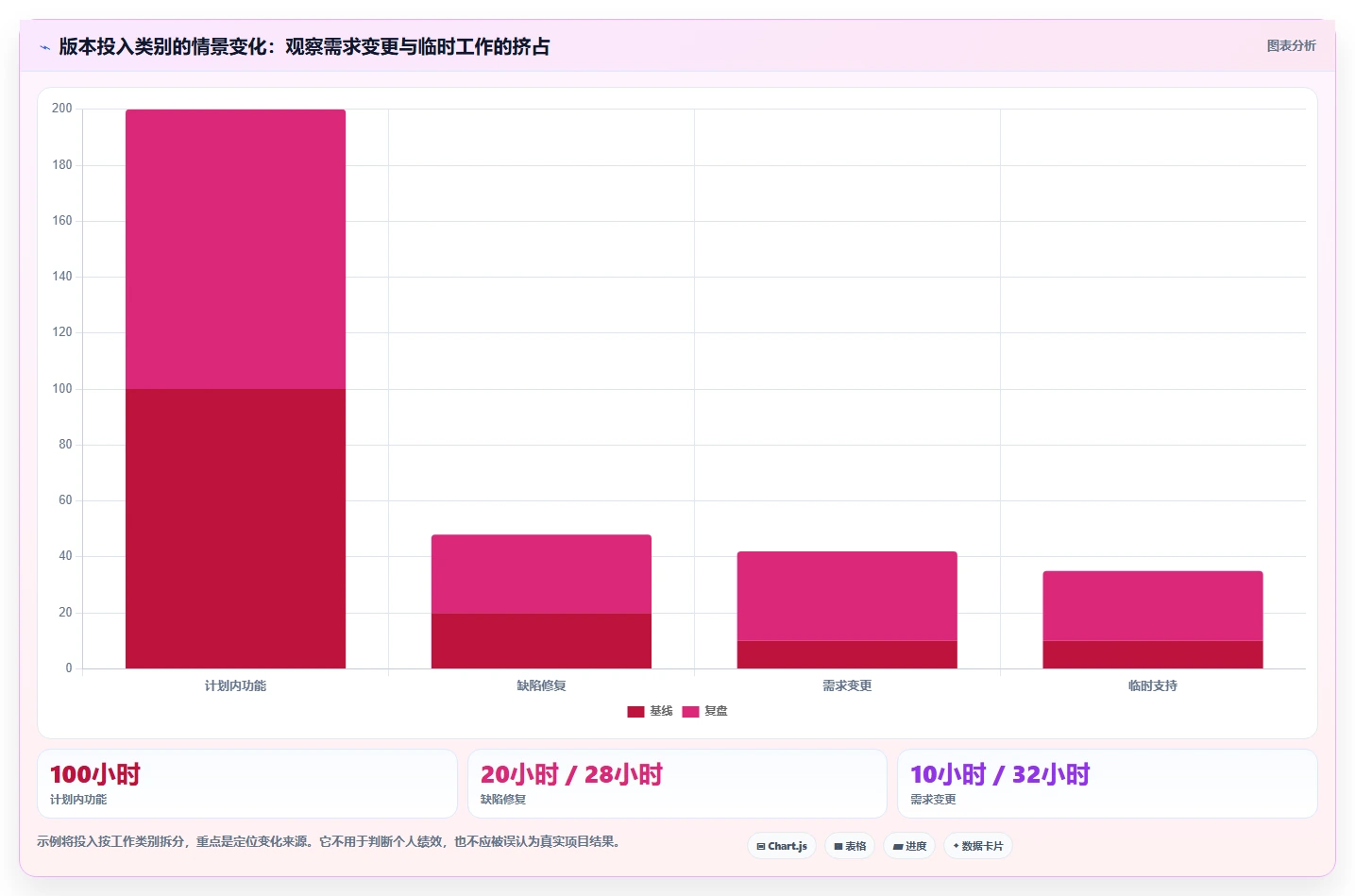Click the 表格 chip
Viewport: 1355px width, 896px height.
pyautogui.click(x=850, y=846)
